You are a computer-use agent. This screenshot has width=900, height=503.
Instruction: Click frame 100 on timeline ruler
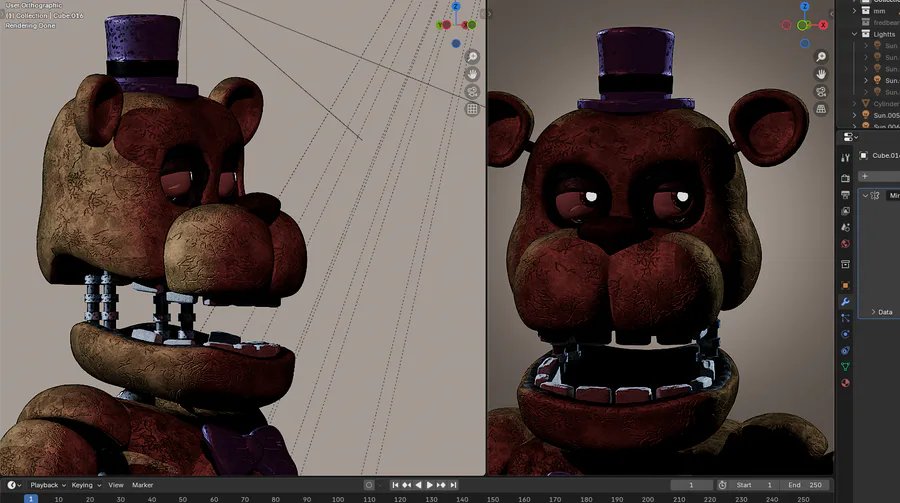click(338, 500)
